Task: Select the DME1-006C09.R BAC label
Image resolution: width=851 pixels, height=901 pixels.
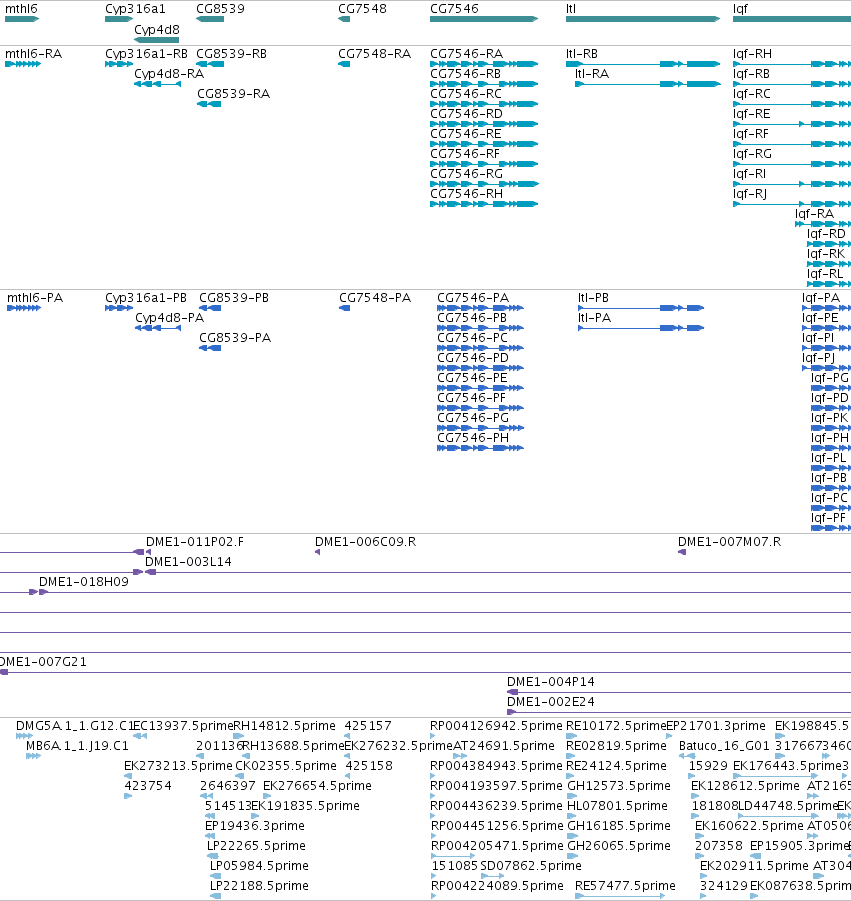Action: point(365,542)
